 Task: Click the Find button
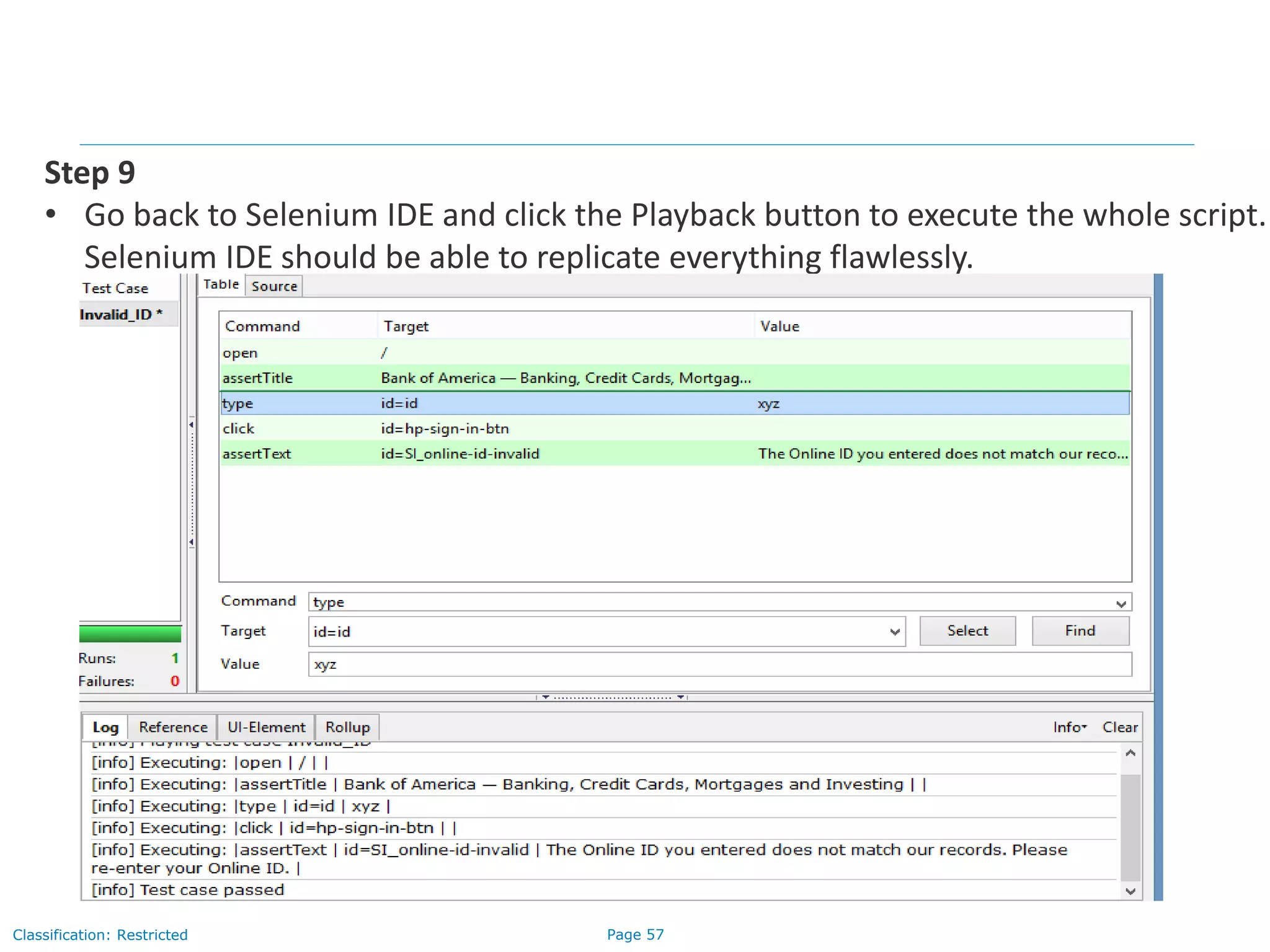(1080, 631)
